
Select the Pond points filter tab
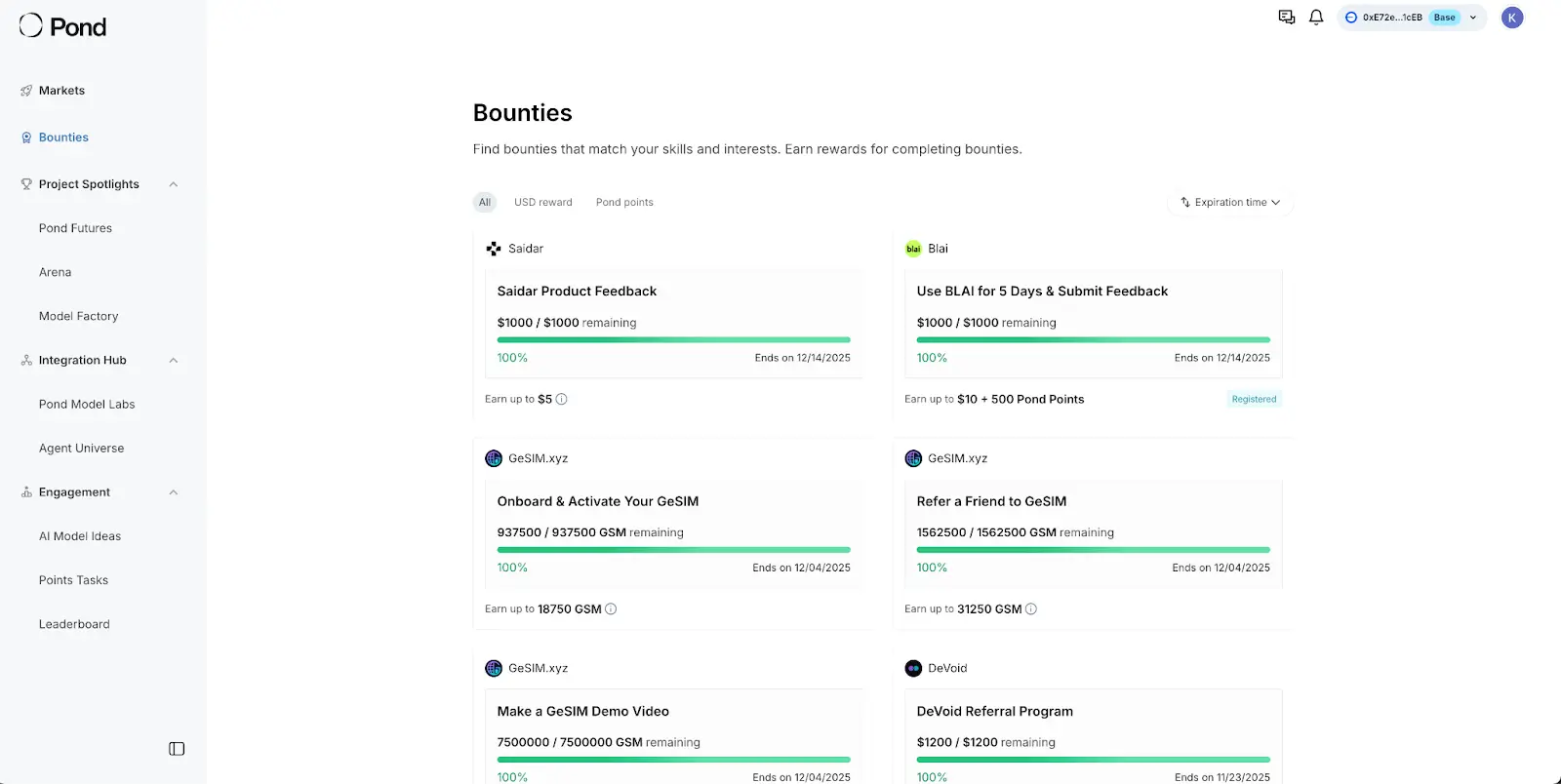[x=624, y=203]
